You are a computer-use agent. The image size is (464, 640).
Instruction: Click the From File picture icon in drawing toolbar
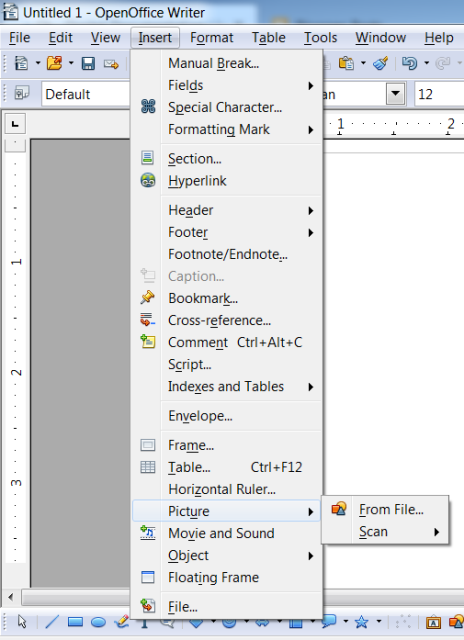456,622
